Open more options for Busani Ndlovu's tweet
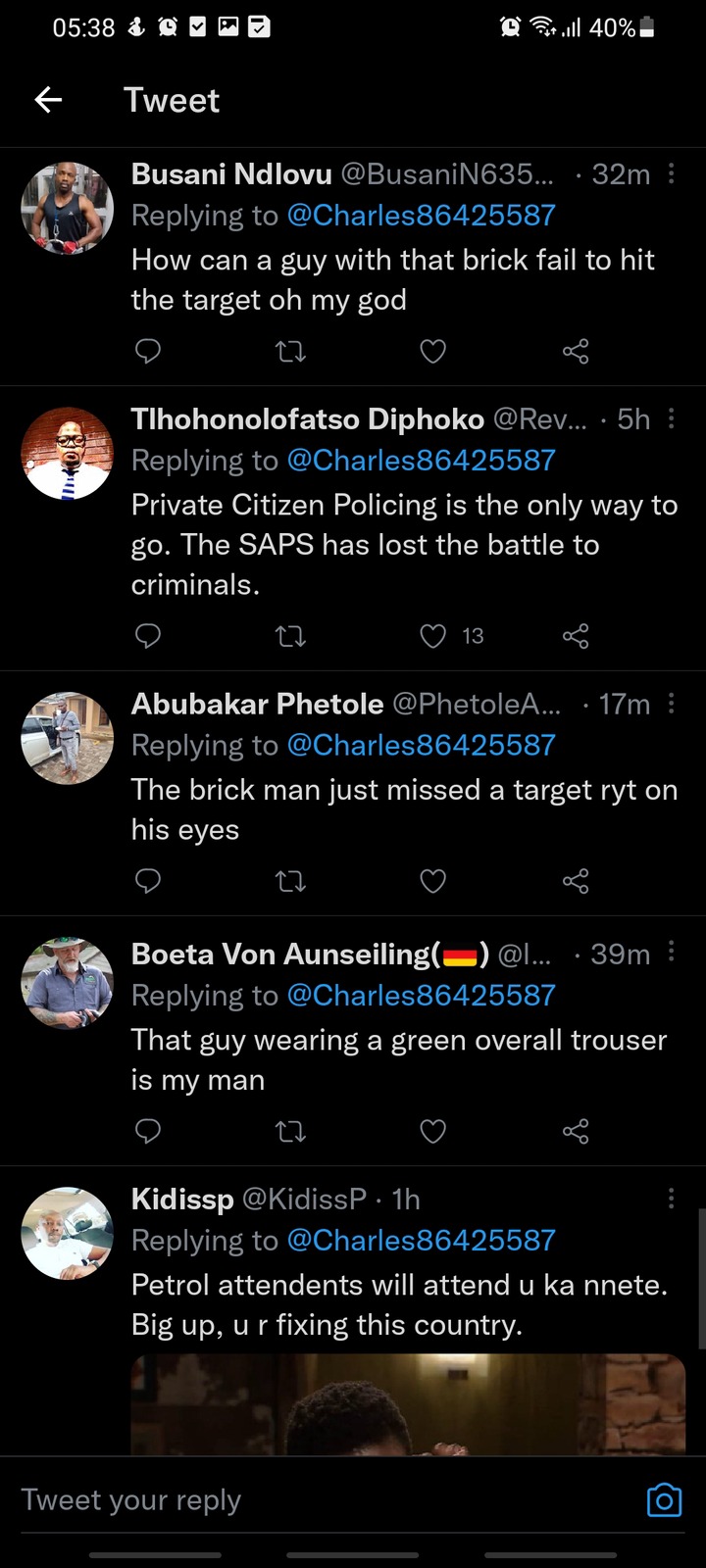Image resolution: width=706 pixels, height=1568 pixels. tap(671, 174)
